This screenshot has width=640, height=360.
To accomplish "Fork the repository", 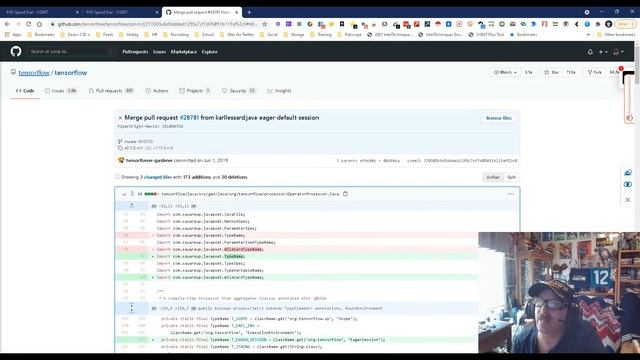I will click(x=594, y=72).
